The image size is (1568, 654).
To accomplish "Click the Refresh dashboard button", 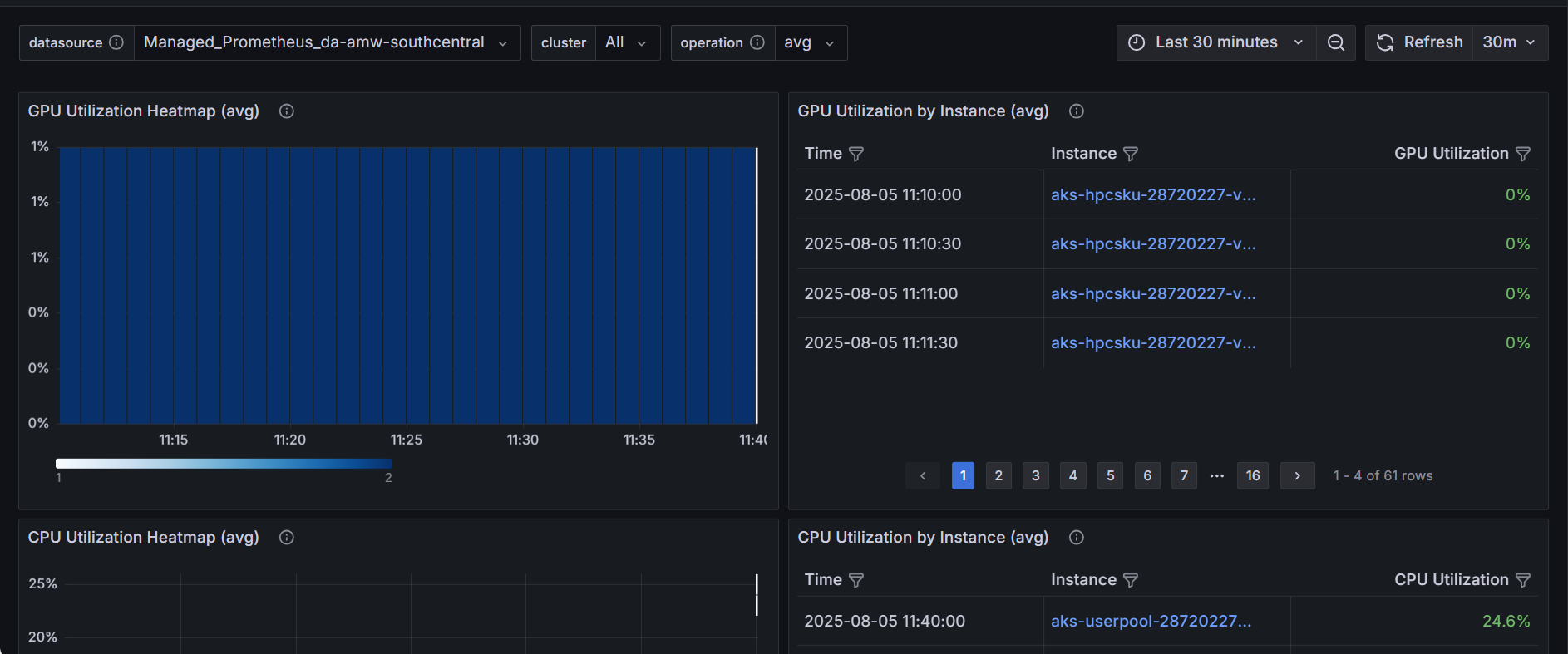I will click(x=1420, y=42).
